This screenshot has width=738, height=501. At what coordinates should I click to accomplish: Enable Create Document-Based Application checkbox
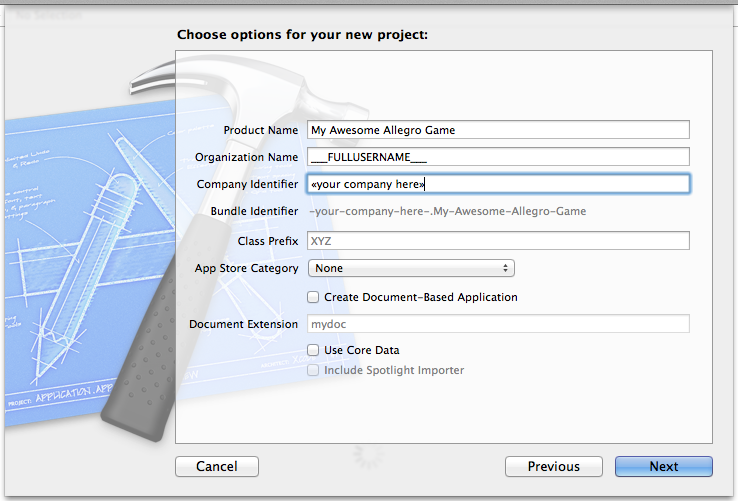314,297
